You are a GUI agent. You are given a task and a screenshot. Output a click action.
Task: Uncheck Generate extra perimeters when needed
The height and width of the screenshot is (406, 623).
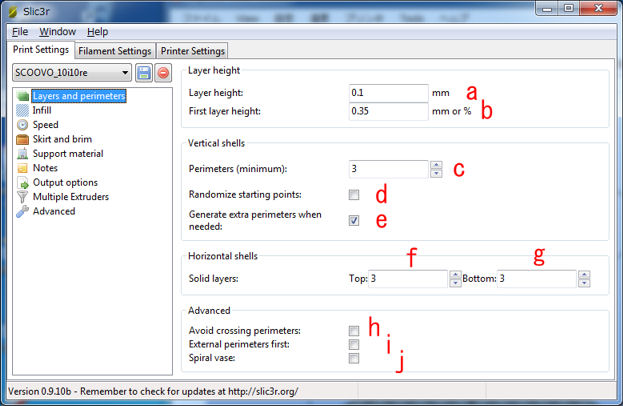(354, 220)
